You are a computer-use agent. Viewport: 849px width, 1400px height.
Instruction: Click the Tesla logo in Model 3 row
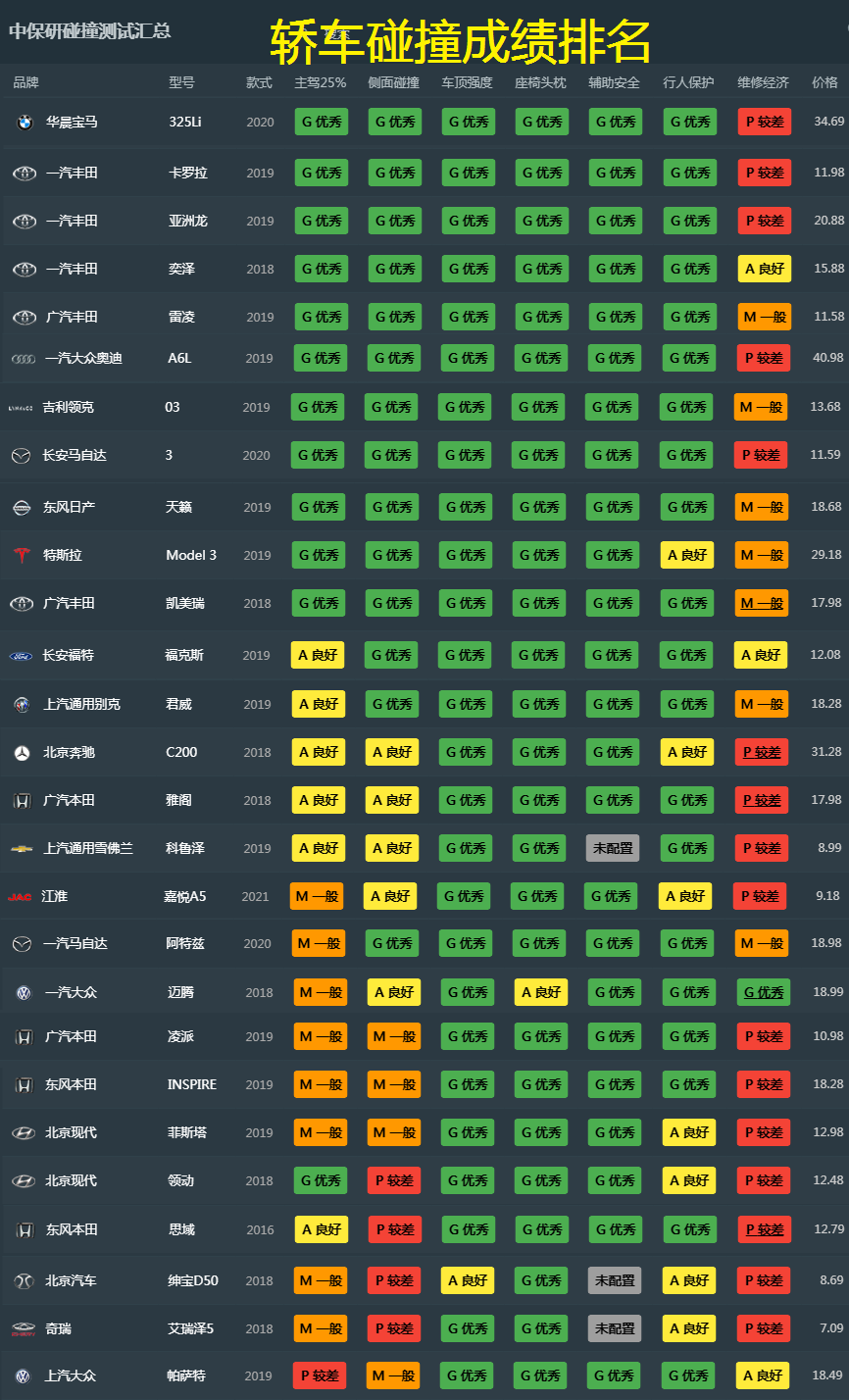(x=21, y=556)
